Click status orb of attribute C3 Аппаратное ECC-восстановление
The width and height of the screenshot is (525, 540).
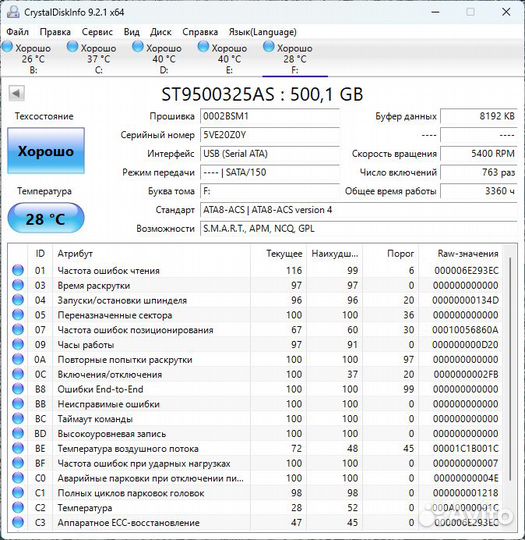[x=18, y=522]
